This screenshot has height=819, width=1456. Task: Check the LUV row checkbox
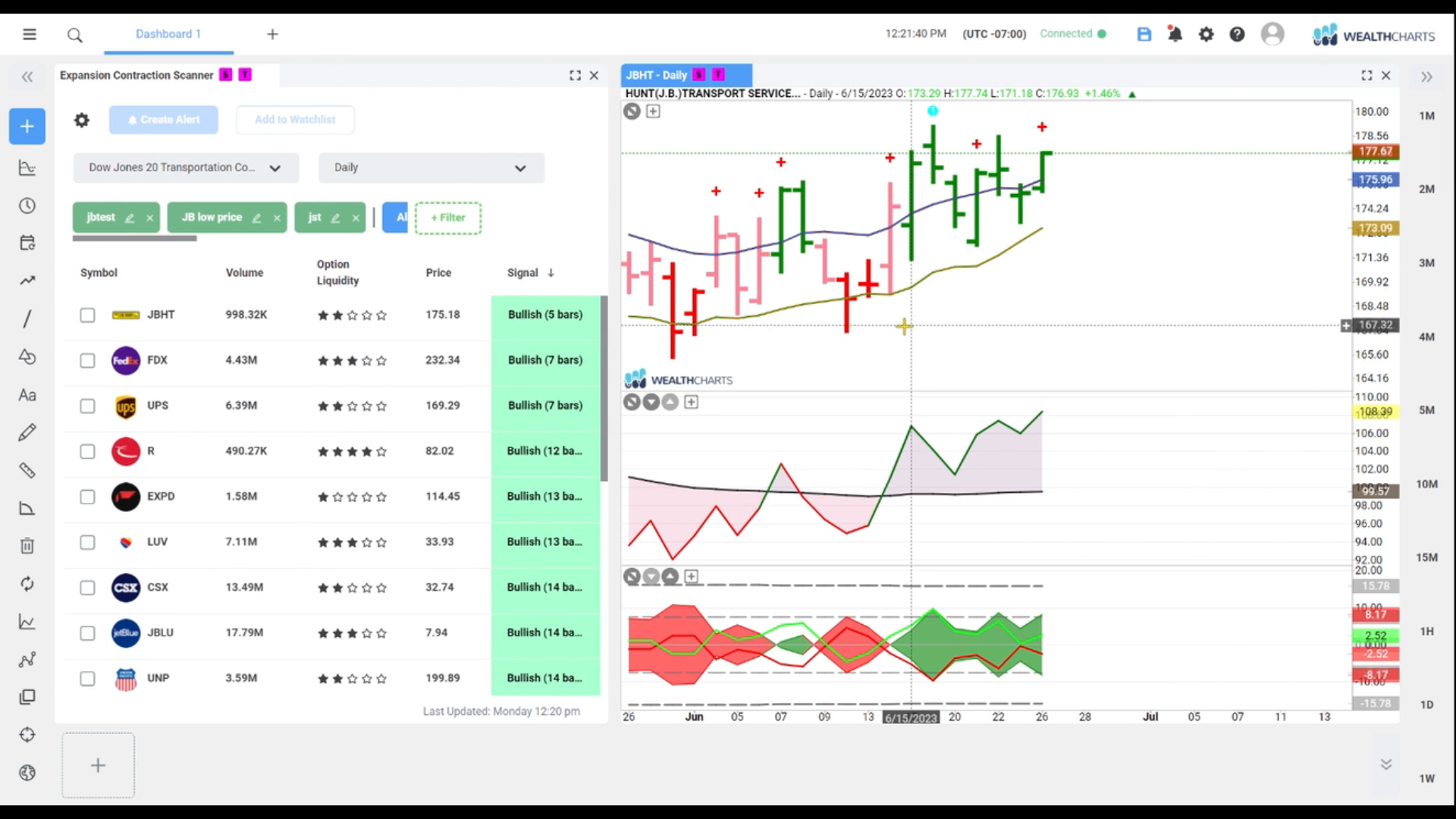point(88,542)
